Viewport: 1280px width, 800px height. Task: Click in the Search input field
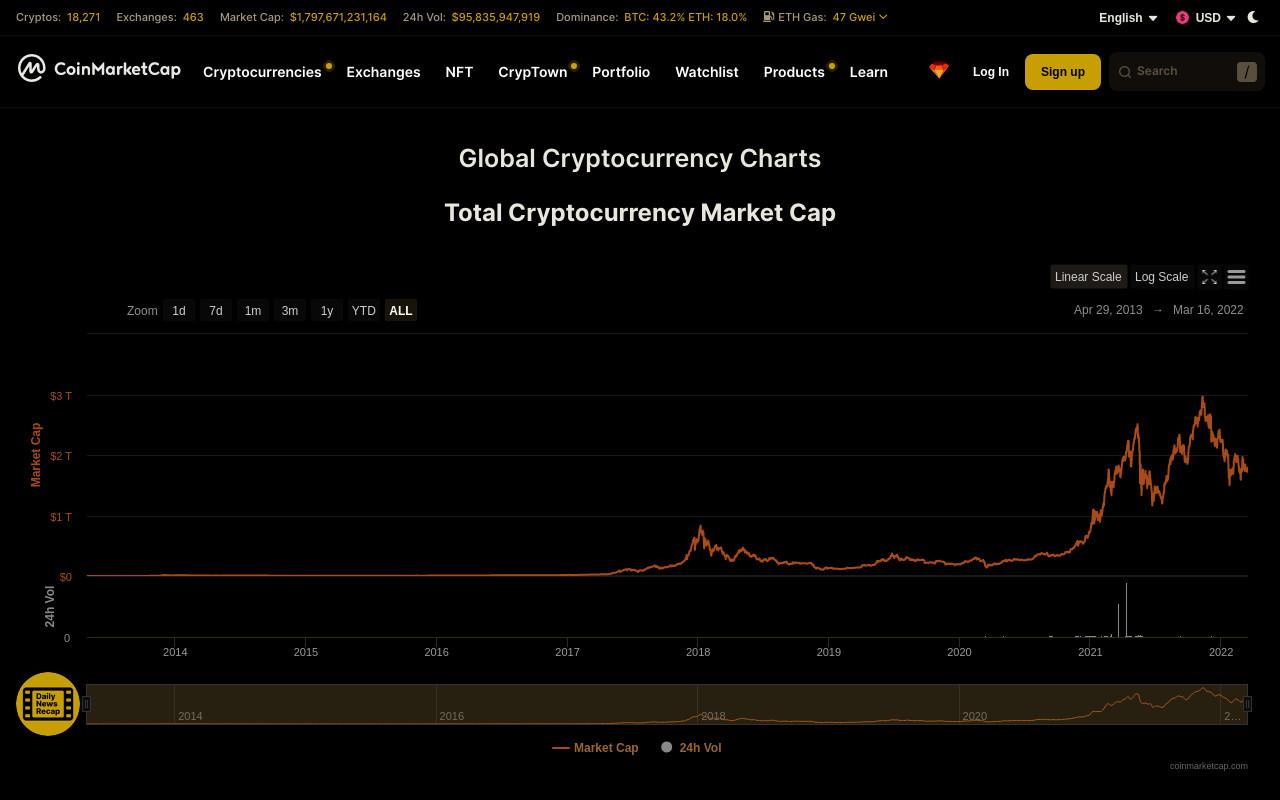(x=1186, y=72)
